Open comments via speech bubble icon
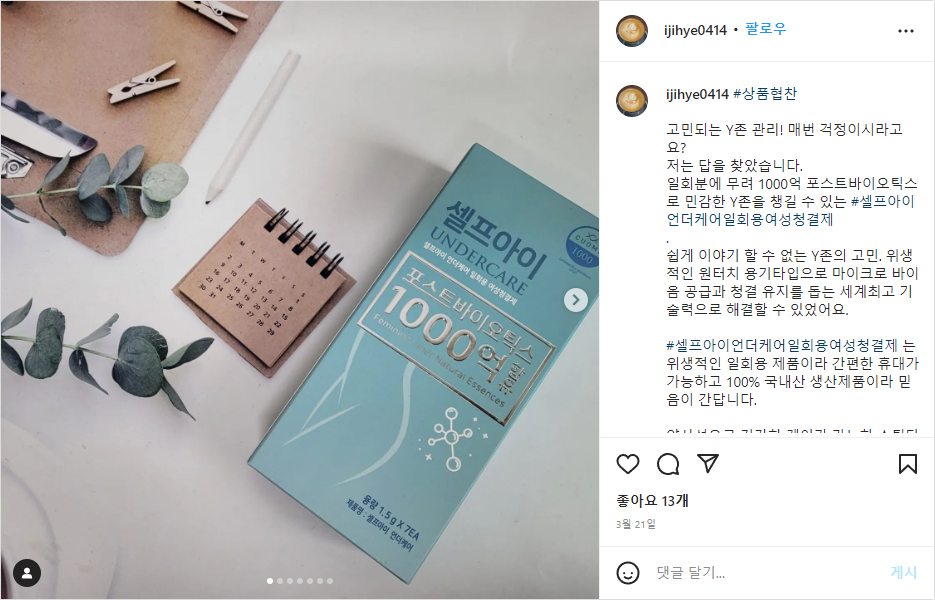Image resolution: width=935 pixels, height=600 pixels. tap(668, 464)
